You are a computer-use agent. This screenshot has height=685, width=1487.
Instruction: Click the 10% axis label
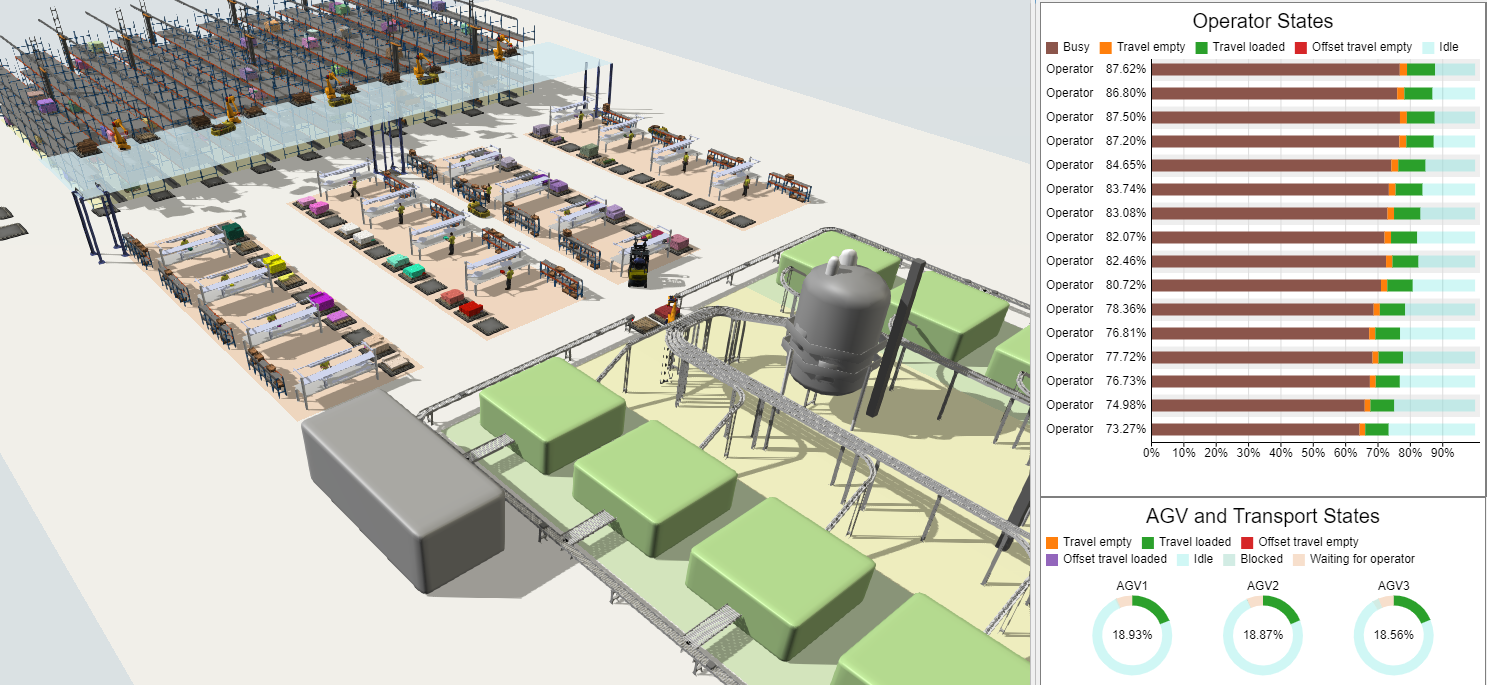[x=1183, y=453]
